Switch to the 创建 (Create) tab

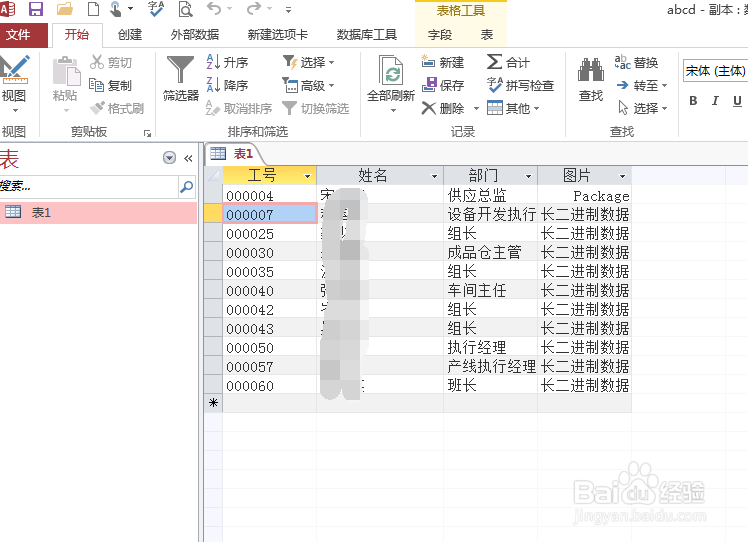click(x=130, y=35)
